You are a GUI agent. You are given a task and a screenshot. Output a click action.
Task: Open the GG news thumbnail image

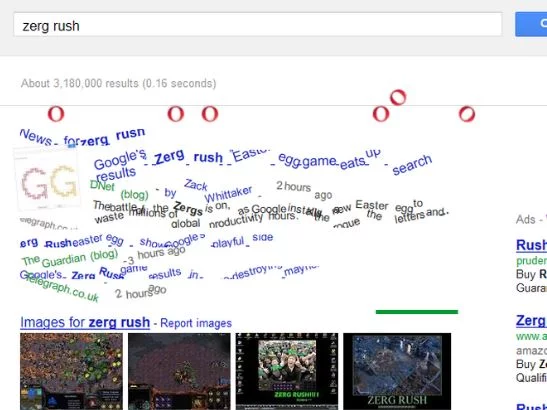(47, 179)
